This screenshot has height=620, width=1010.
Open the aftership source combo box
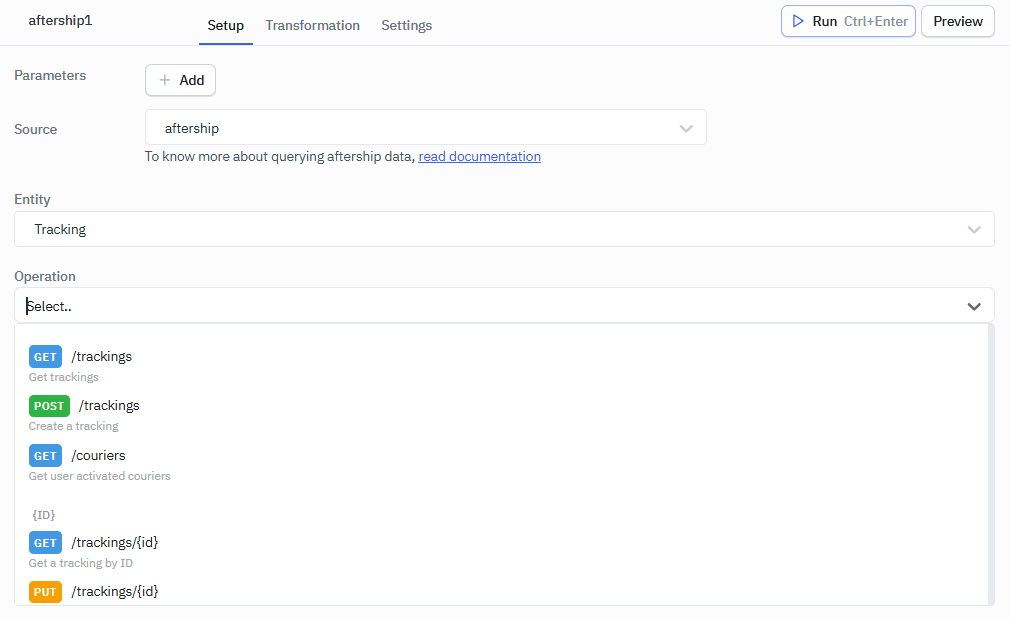tap(426, 127)
